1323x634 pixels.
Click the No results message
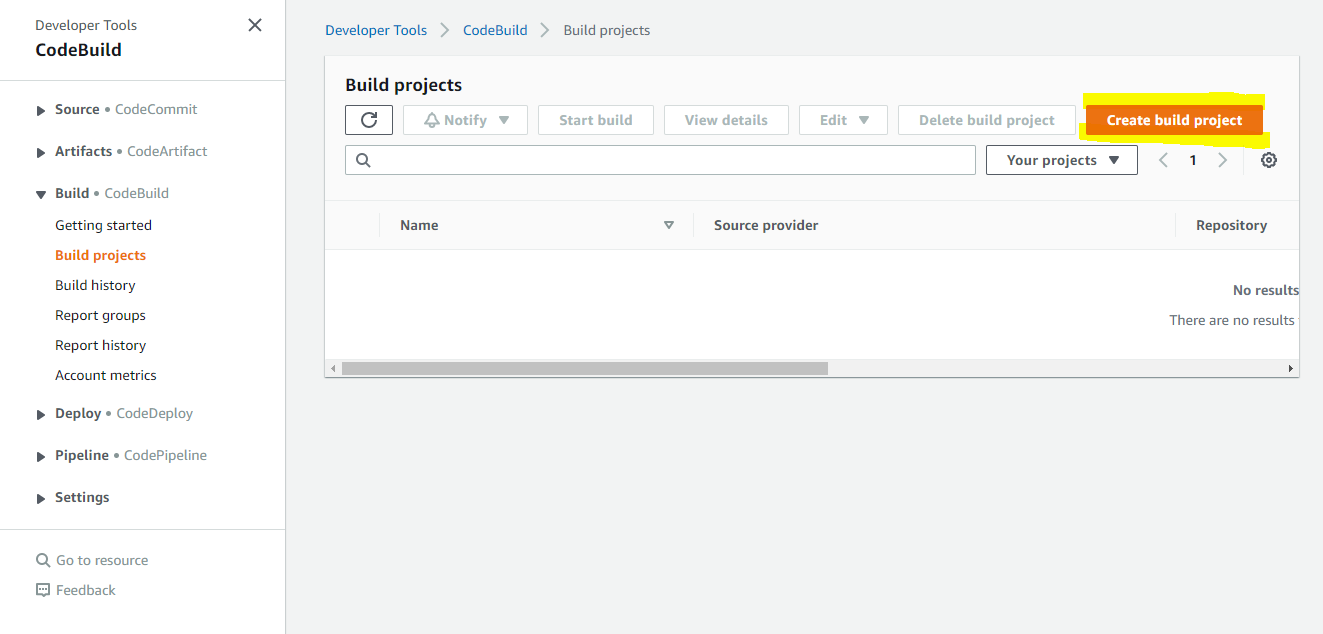click(1266, 290)
